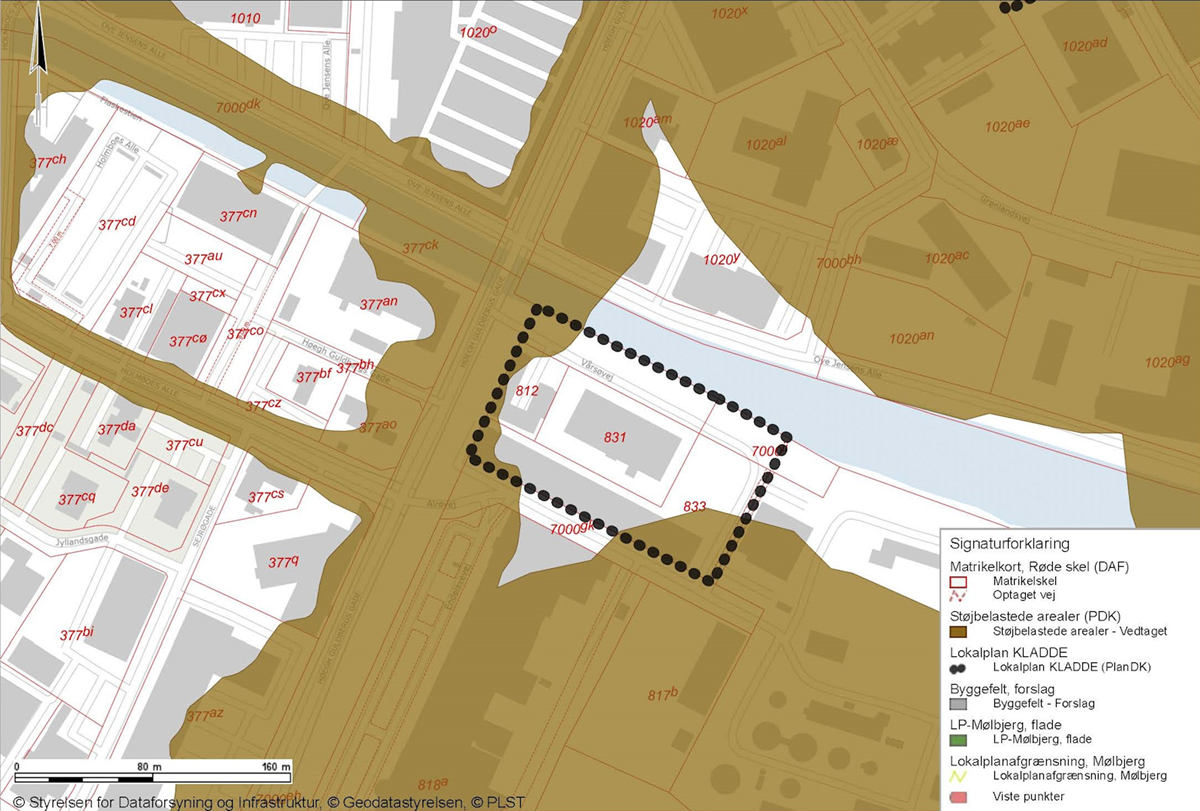Viewport: 1200px width, 811px height.
Task: Select parcel 377an on the map
Action: tap(378, 303)
